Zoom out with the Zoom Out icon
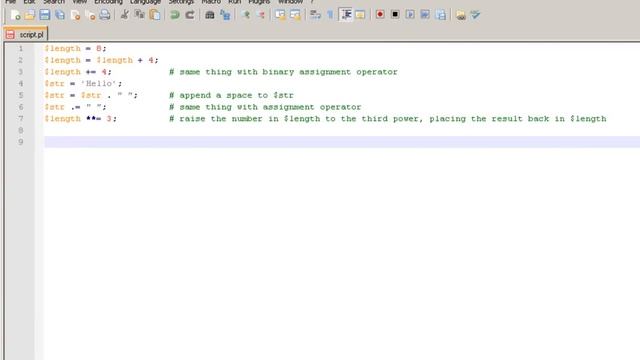Screen dimensions: 640x360 (x=261, y=15)
